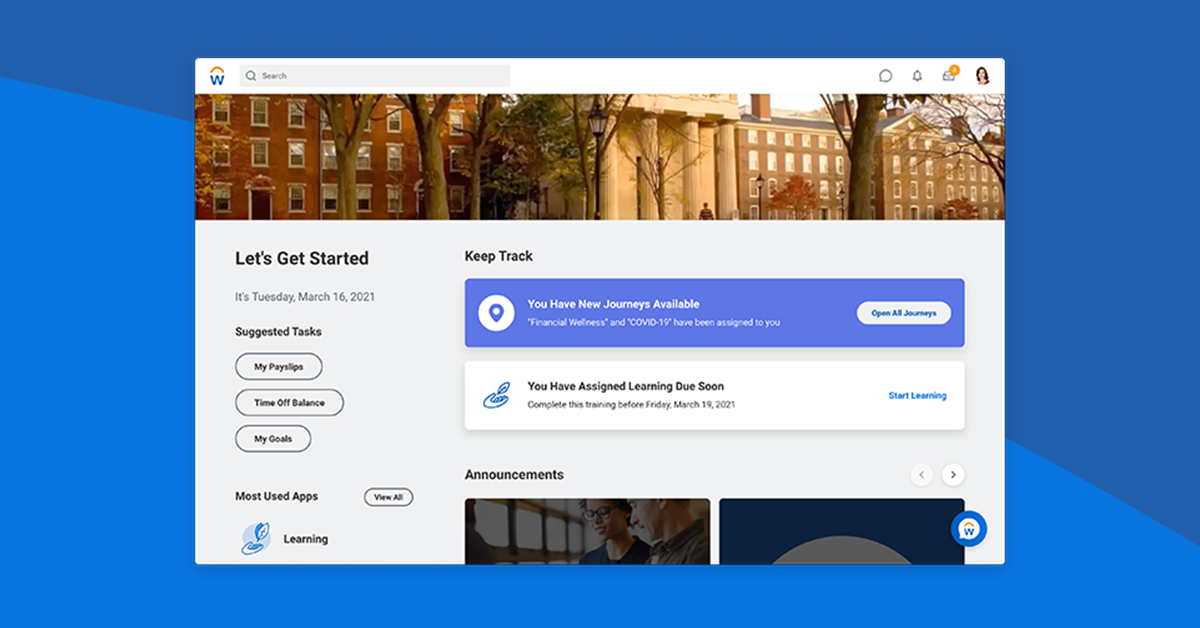Screen dimensions: 1200x628
Task: Click the magnifier icon in search bar
Action: (x=251, y=76)
